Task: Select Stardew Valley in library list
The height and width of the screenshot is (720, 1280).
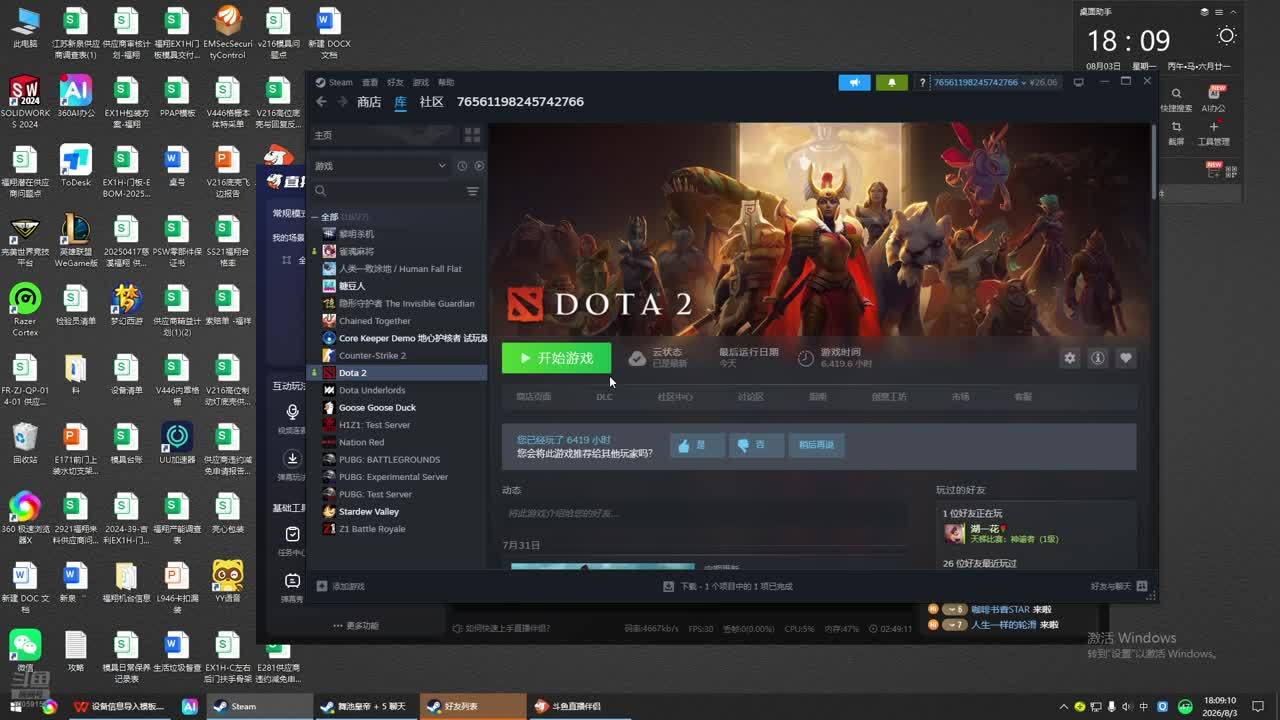Action: pos(399,512)
